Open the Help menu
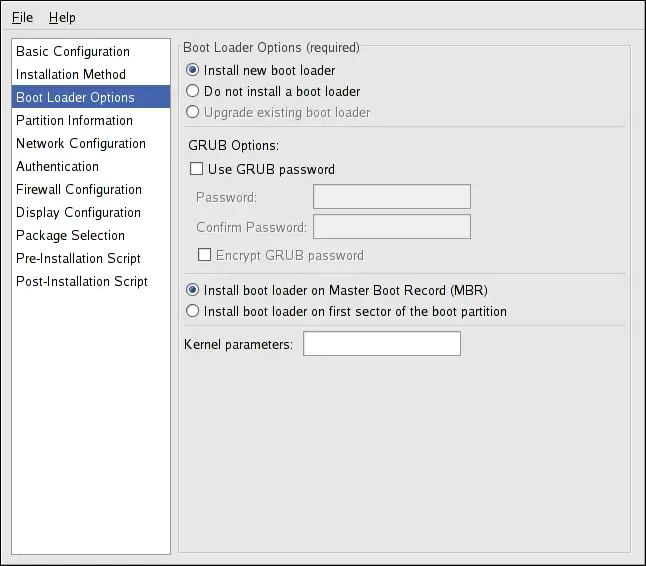The width and height of the screenshot is (646, 566). tap(62, 17)
